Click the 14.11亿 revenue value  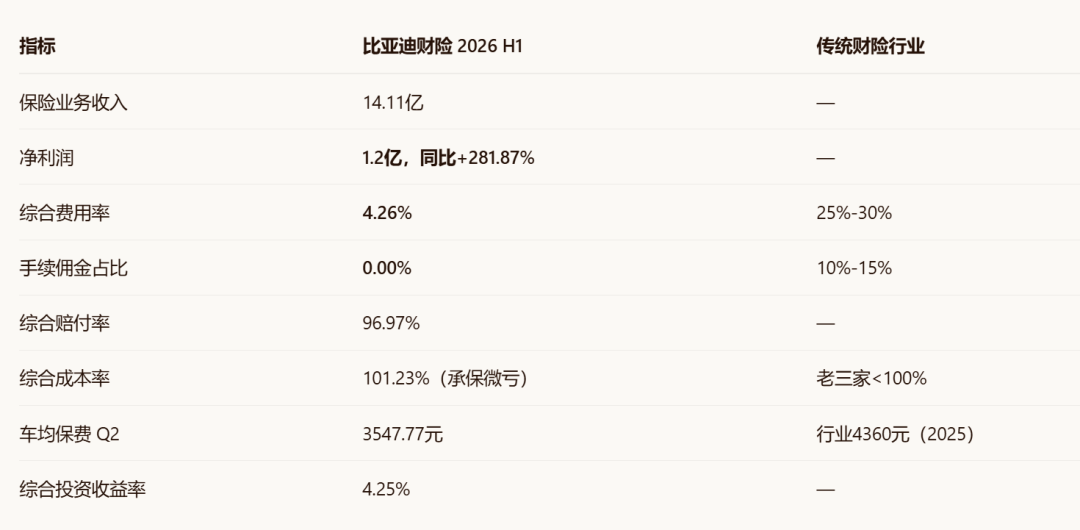tap(393, 103)
